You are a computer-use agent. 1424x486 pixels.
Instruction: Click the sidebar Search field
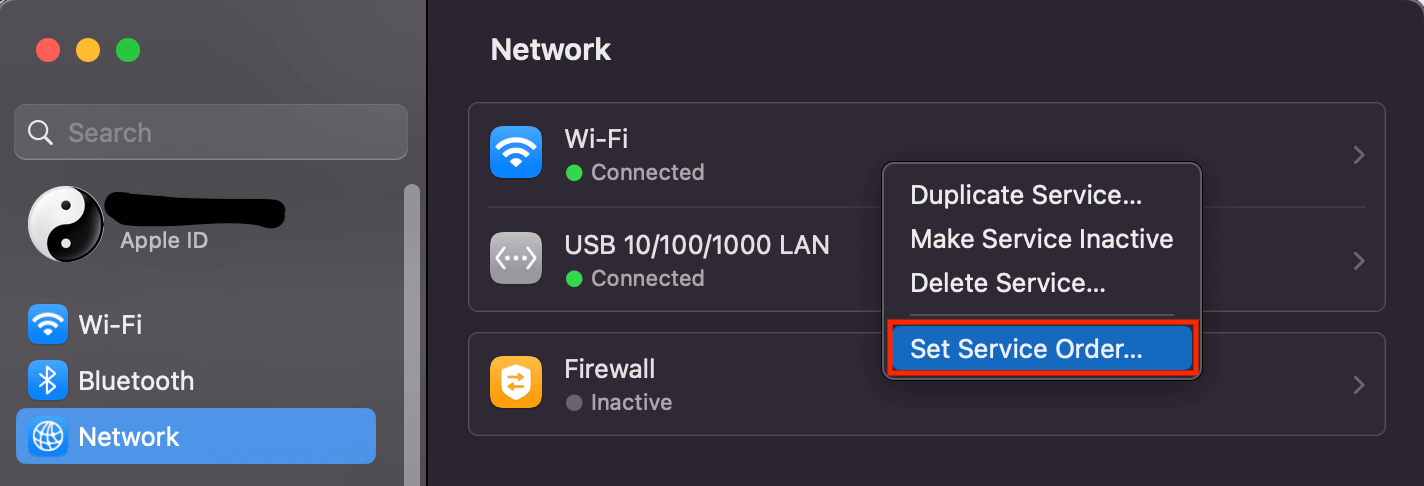211,132
